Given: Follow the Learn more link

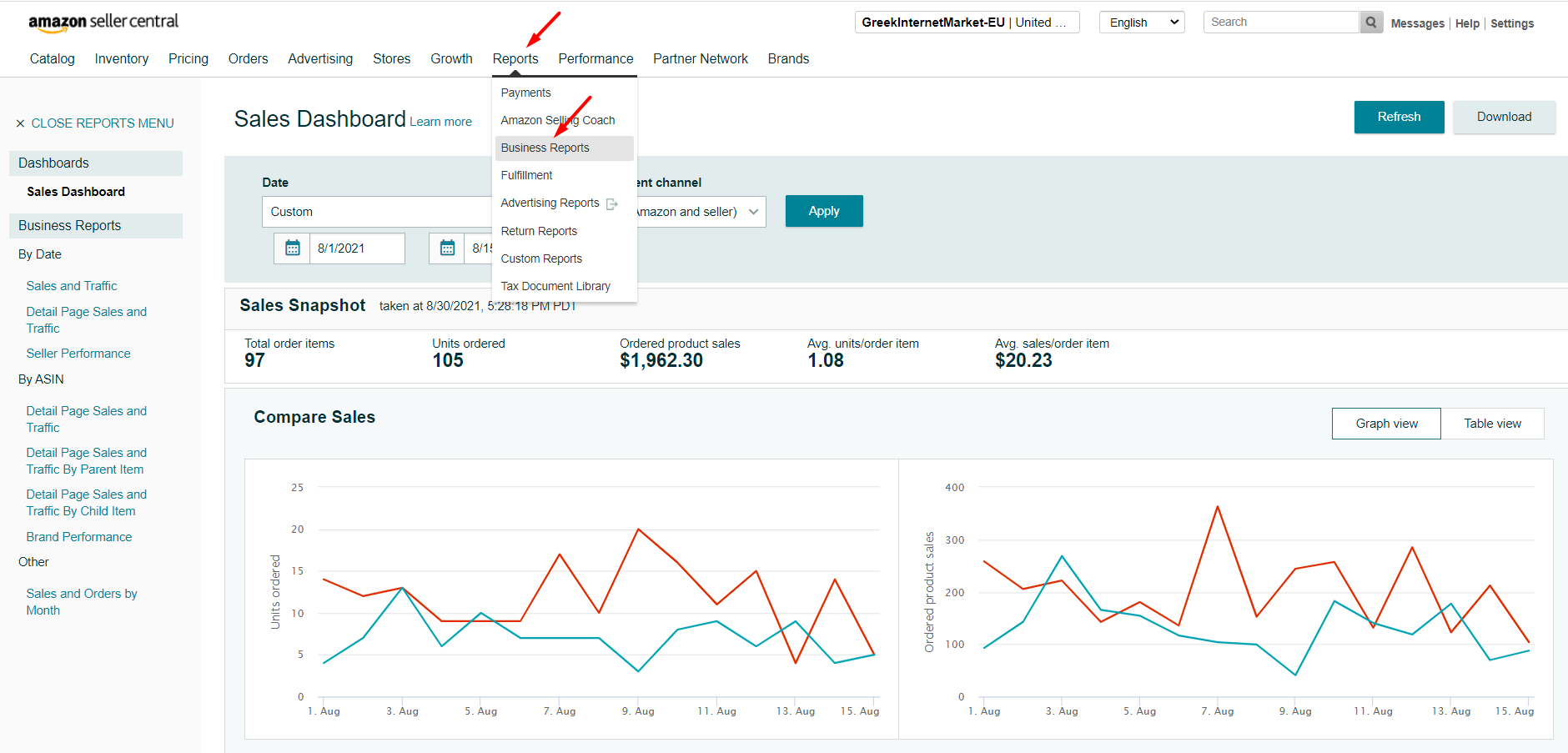Looking at the screenshot, I should [x=440, y=122].
